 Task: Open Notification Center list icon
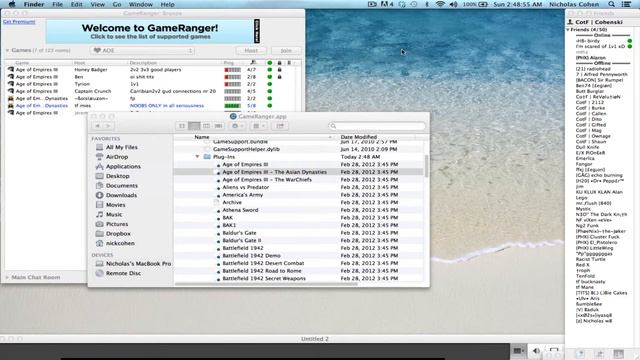coord(627,4)
